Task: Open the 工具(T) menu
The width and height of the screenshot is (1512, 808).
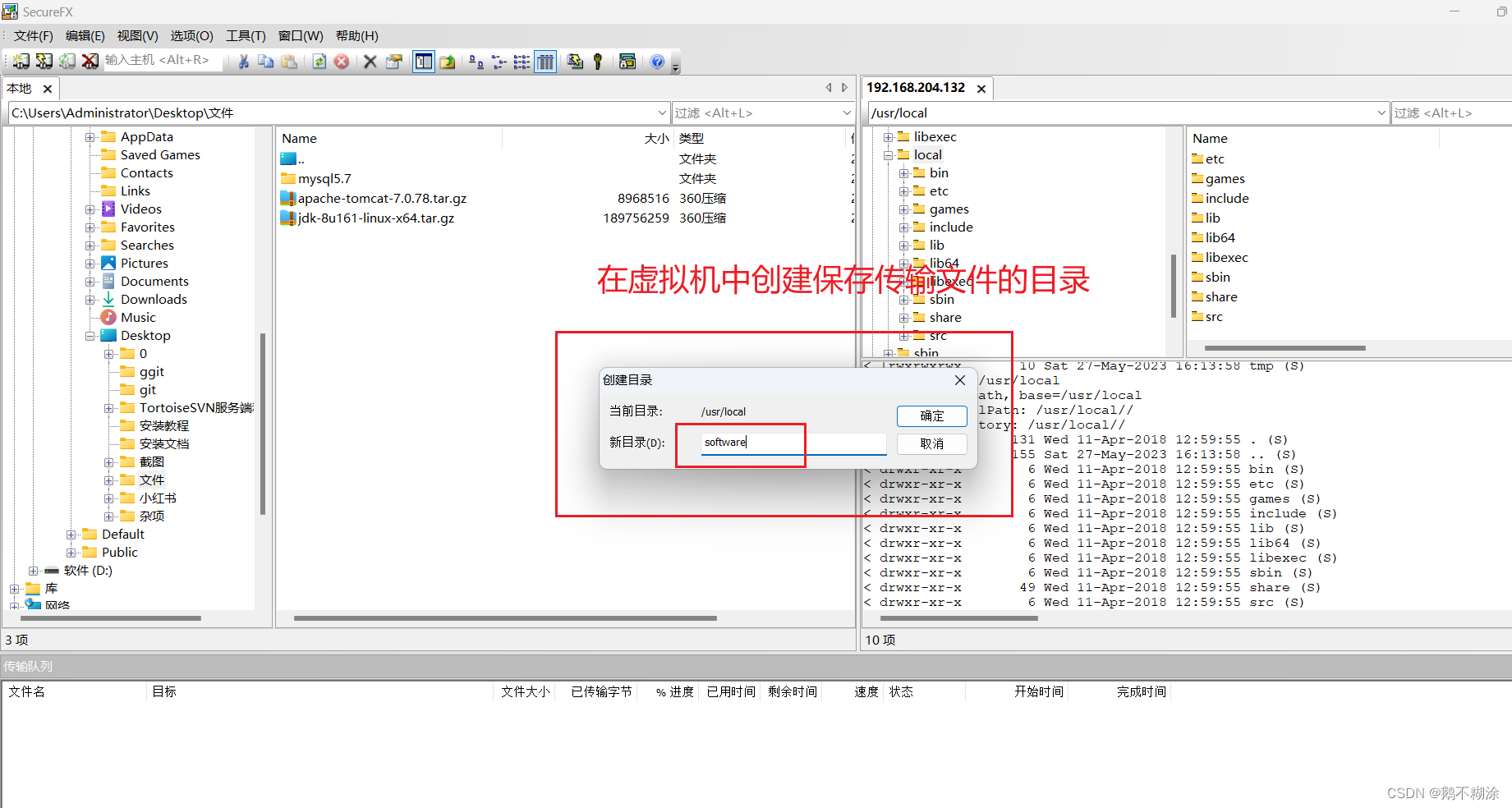Action: point(246,36)
